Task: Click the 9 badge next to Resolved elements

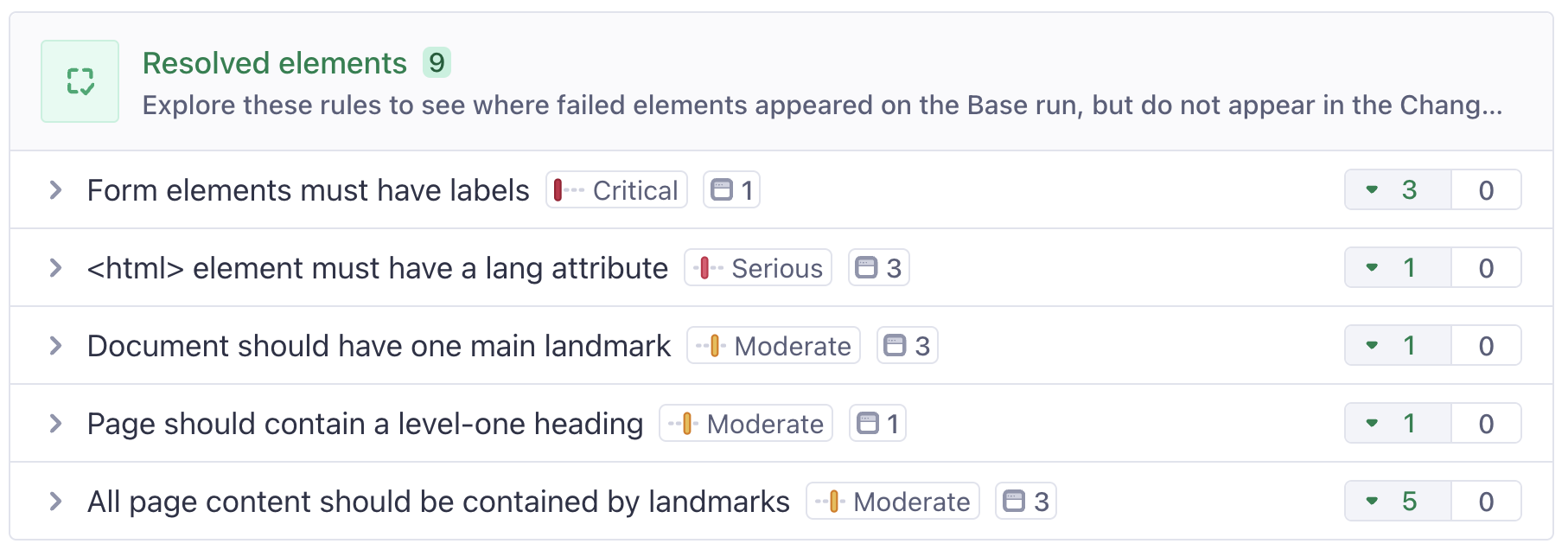Action: point(436,62)
